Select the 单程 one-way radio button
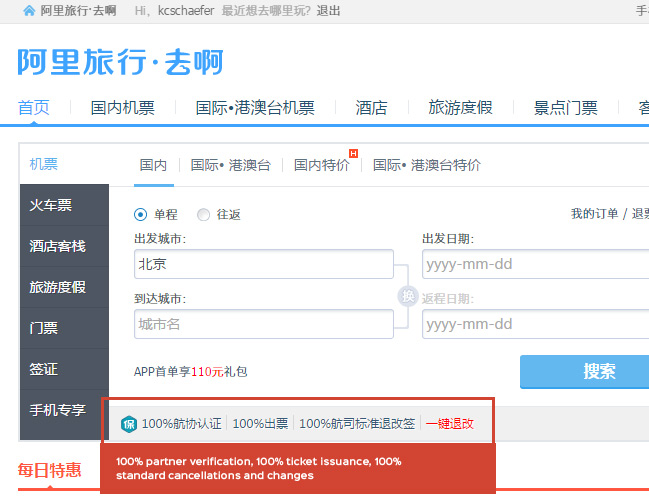 140,214
